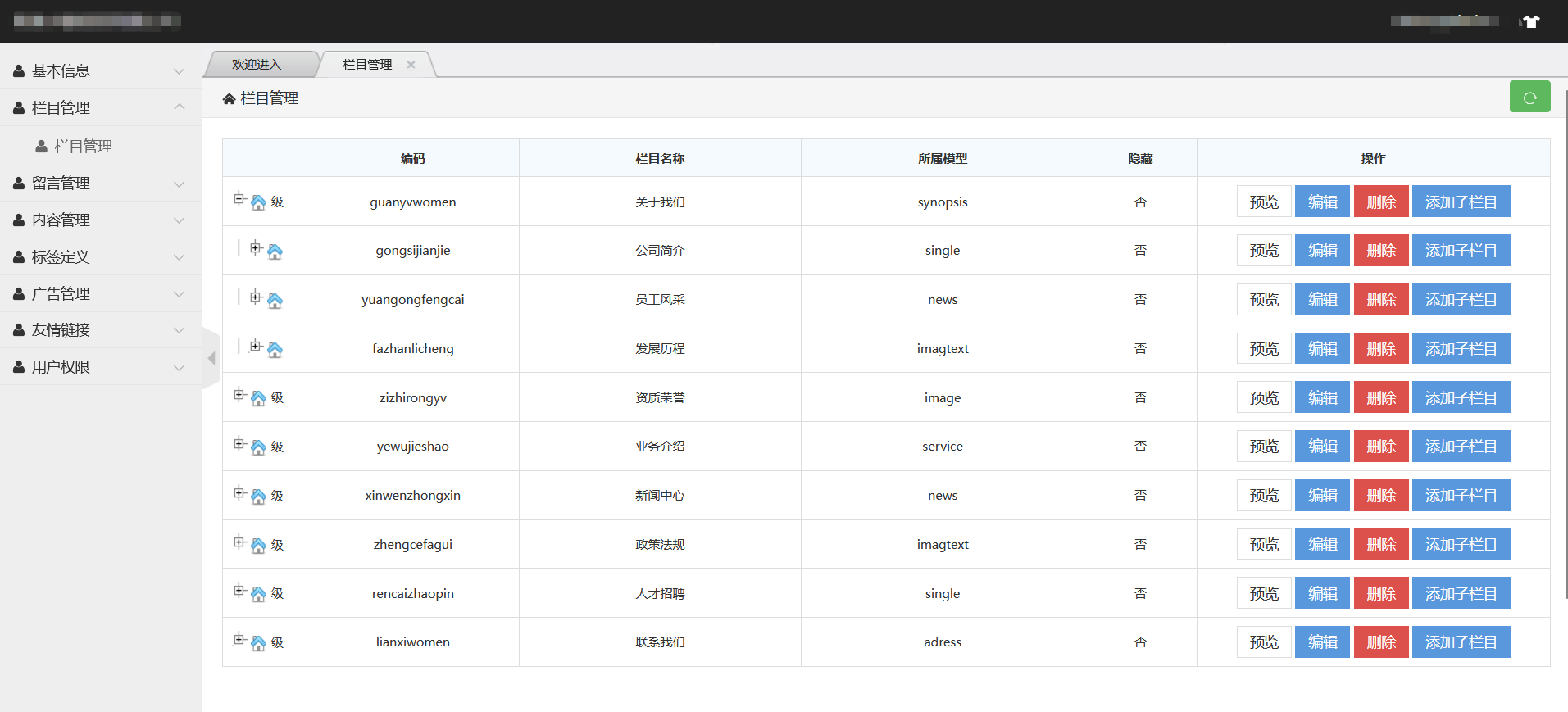
Task: Click house icon in guanyvwomen row
Action: (x=258, y=202)
